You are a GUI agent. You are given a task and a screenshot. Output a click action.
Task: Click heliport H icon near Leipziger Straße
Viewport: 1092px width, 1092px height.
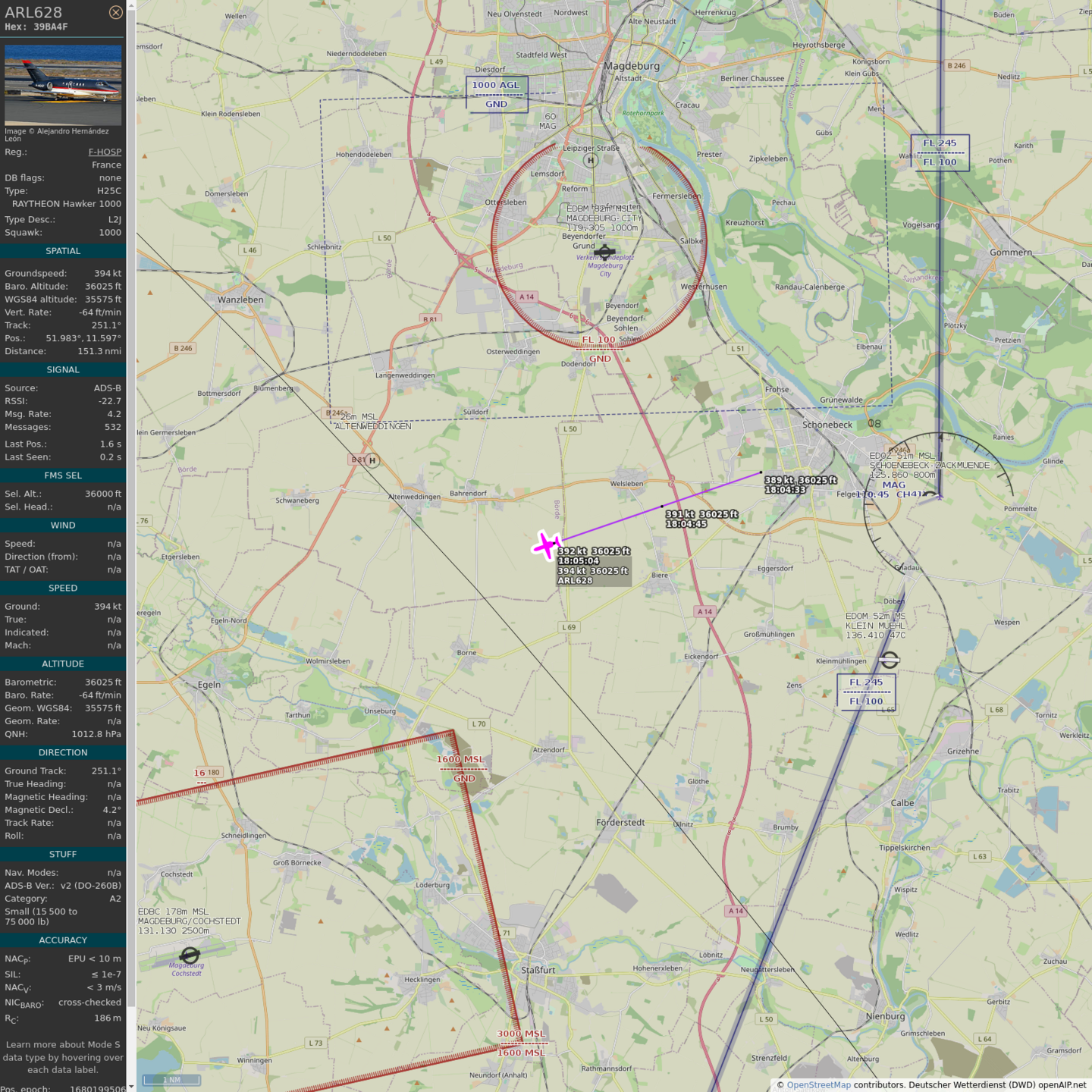tap(591, 160)
